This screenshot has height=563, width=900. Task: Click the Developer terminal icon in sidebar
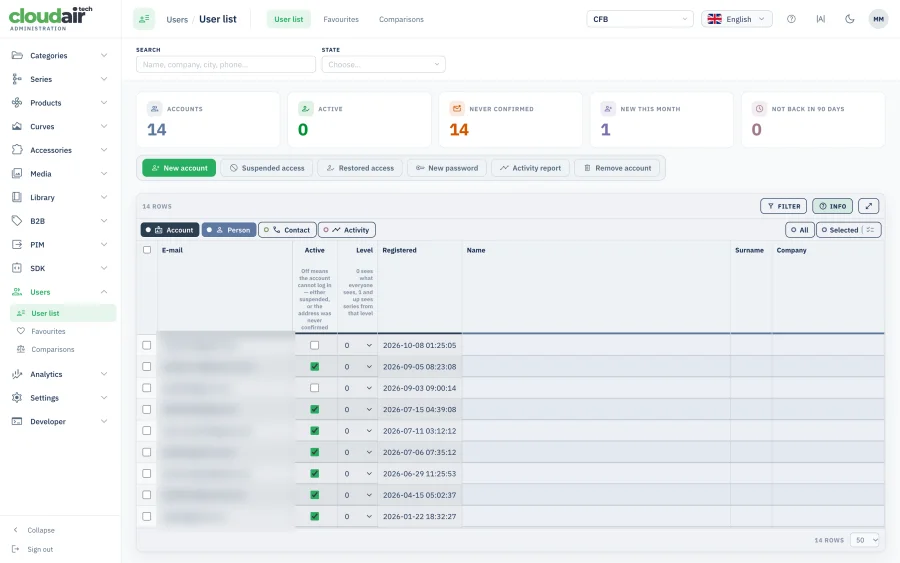pos(17,421)
